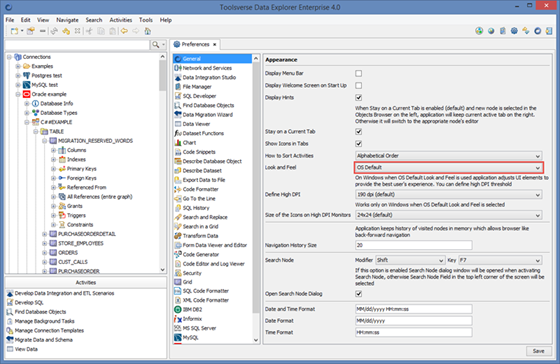Open Data Integration Studio preferences

[209, 77]
